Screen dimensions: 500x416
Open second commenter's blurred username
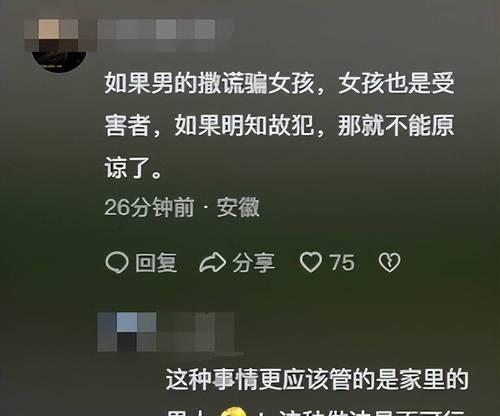tap(195, 332)
